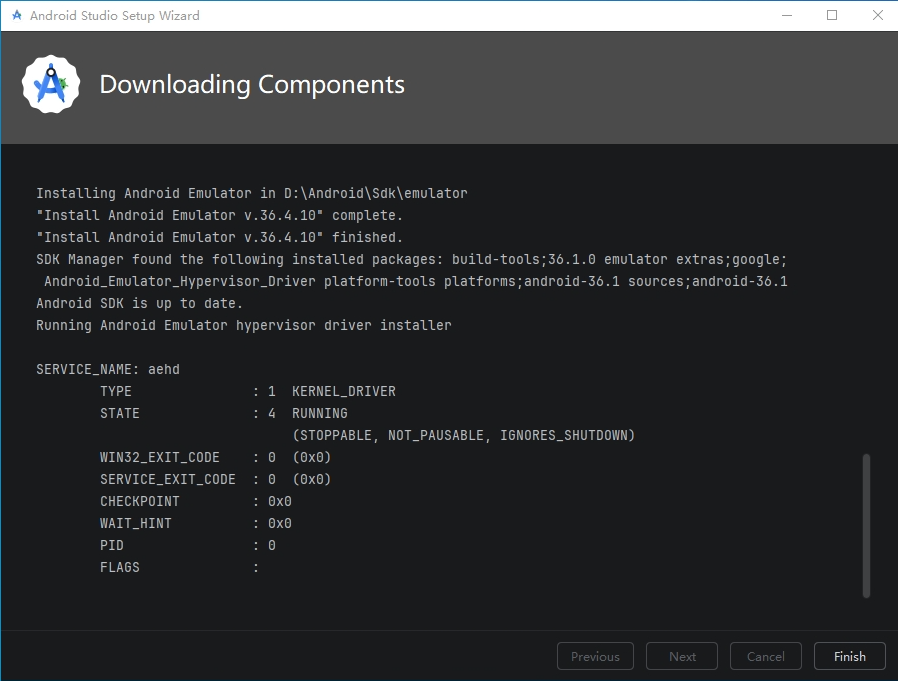The image size is (898, 681).
Task: Click the Previous button
Action: (595, 656)
